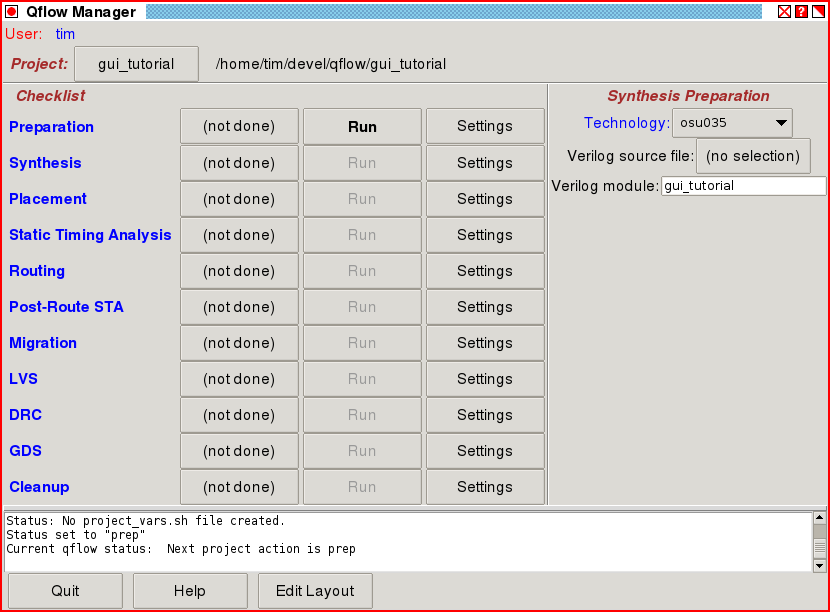Run the Preparation step
The width and height of the screenshot is (830, 612).
click(362, 127)
